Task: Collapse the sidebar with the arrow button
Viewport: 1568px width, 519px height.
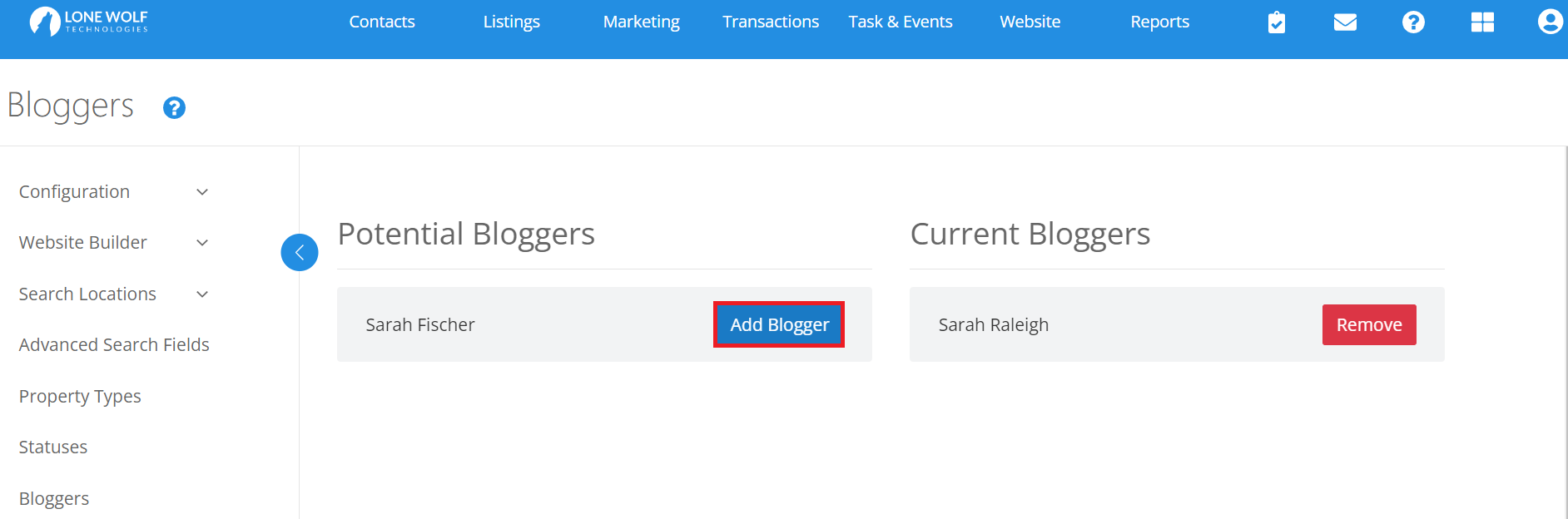Action: click(x=300, y=252)
